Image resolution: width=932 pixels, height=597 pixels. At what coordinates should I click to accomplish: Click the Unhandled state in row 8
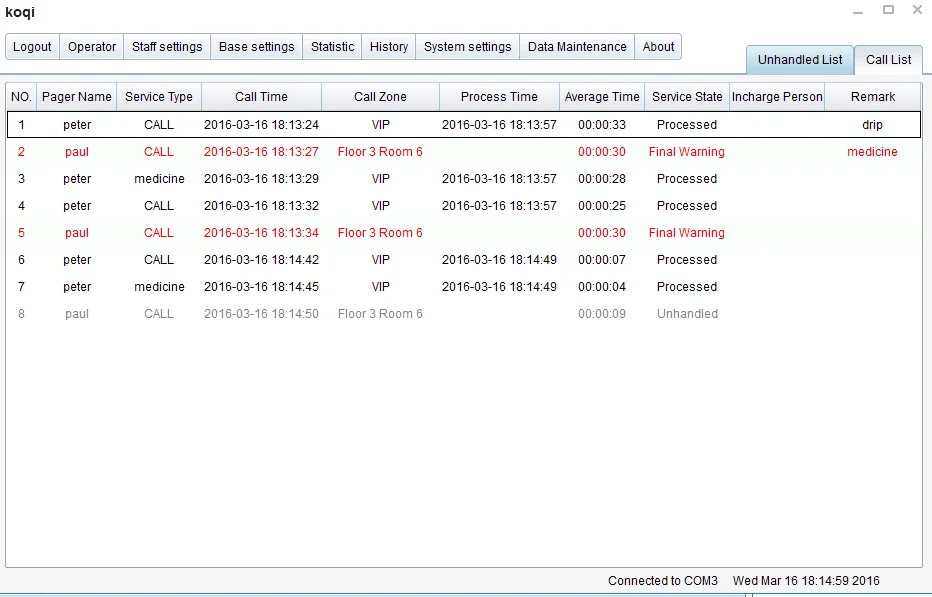pos(687,314)
